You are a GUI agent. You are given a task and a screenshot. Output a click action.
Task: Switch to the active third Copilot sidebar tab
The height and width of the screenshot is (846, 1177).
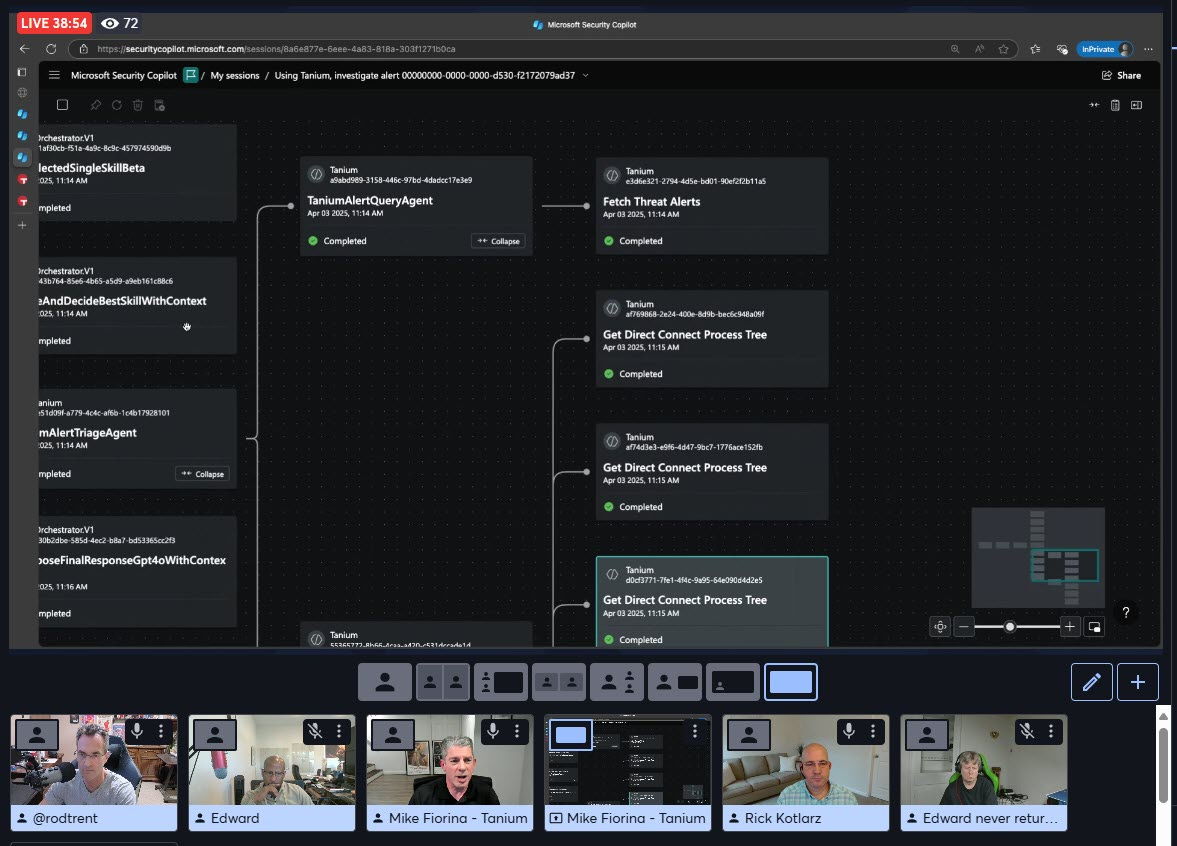tap(23, 158)
